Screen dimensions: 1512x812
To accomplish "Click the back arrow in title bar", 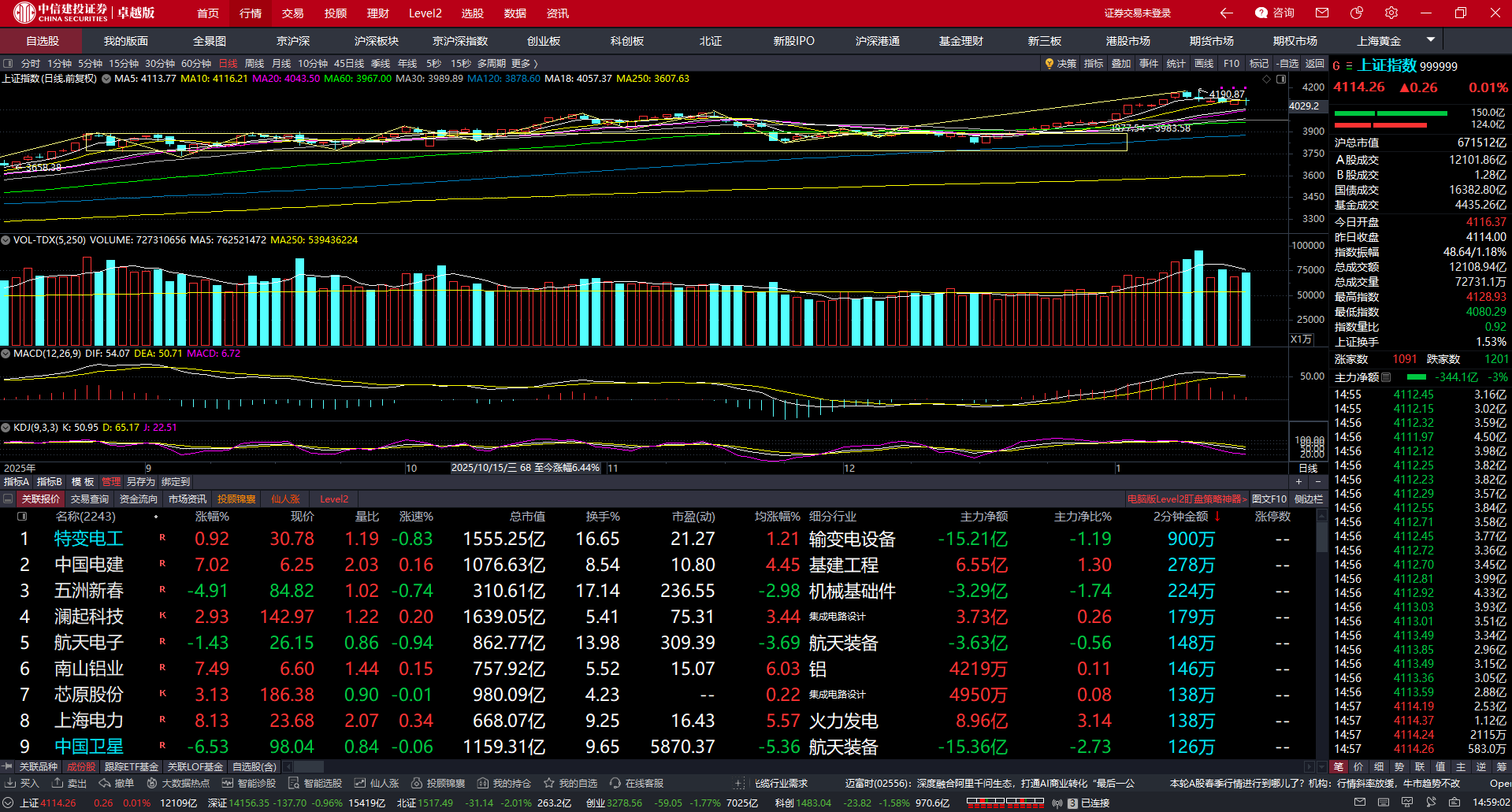I will click(1226, 13).
